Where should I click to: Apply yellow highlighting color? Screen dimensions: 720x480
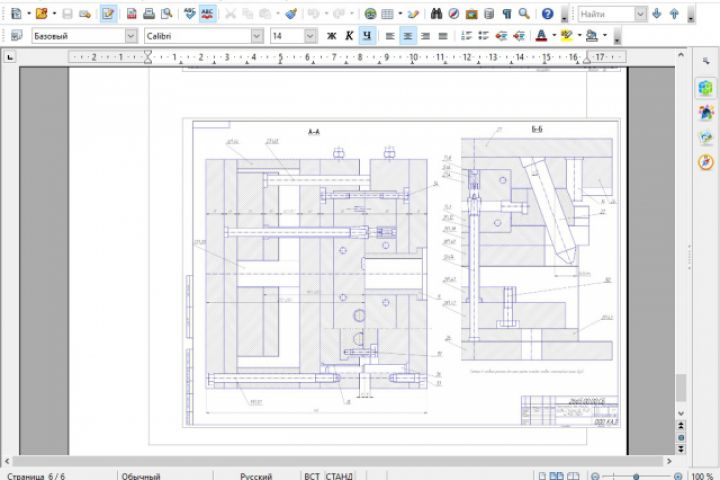pos(567,36)
